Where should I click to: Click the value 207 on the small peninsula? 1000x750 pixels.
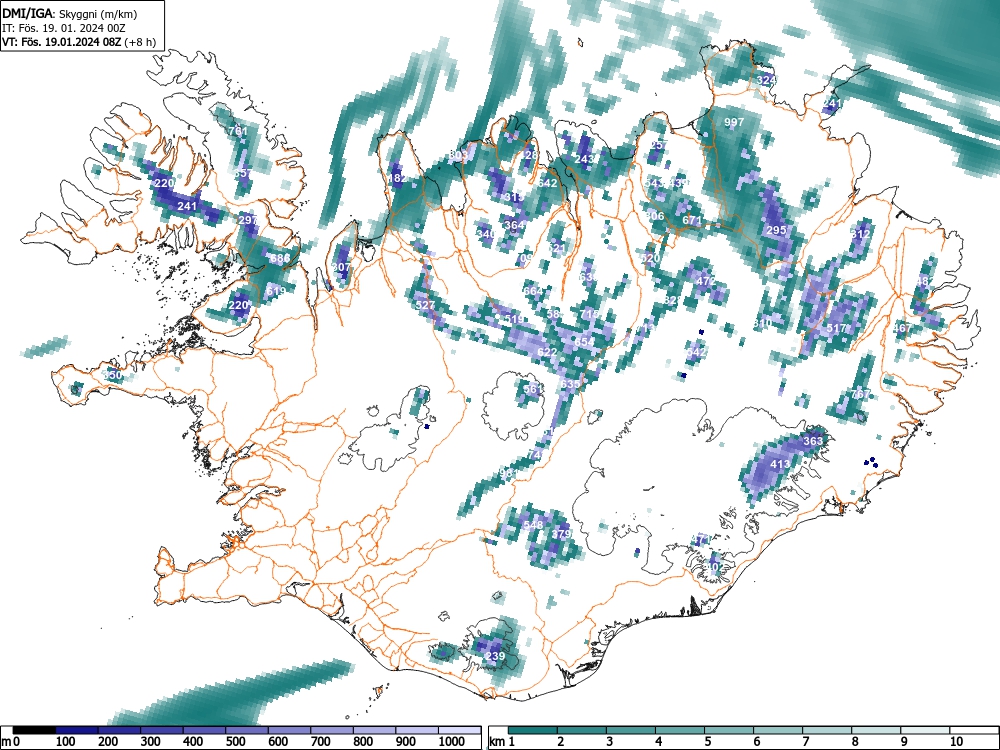pyautogui.click(x=341, y=267)
